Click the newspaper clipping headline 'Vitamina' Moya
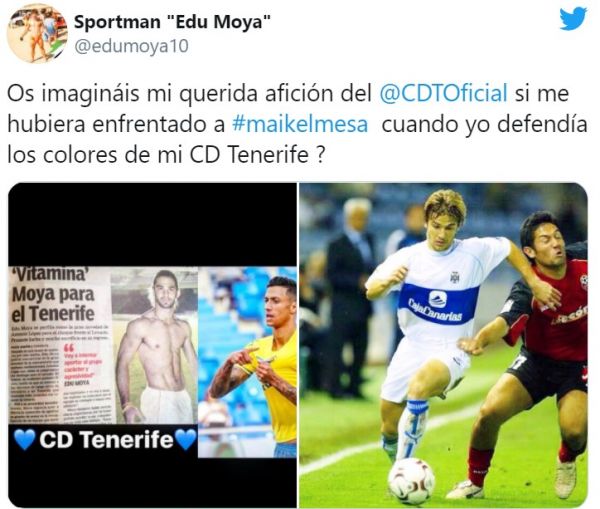The image size is (600, 509). 53,295
